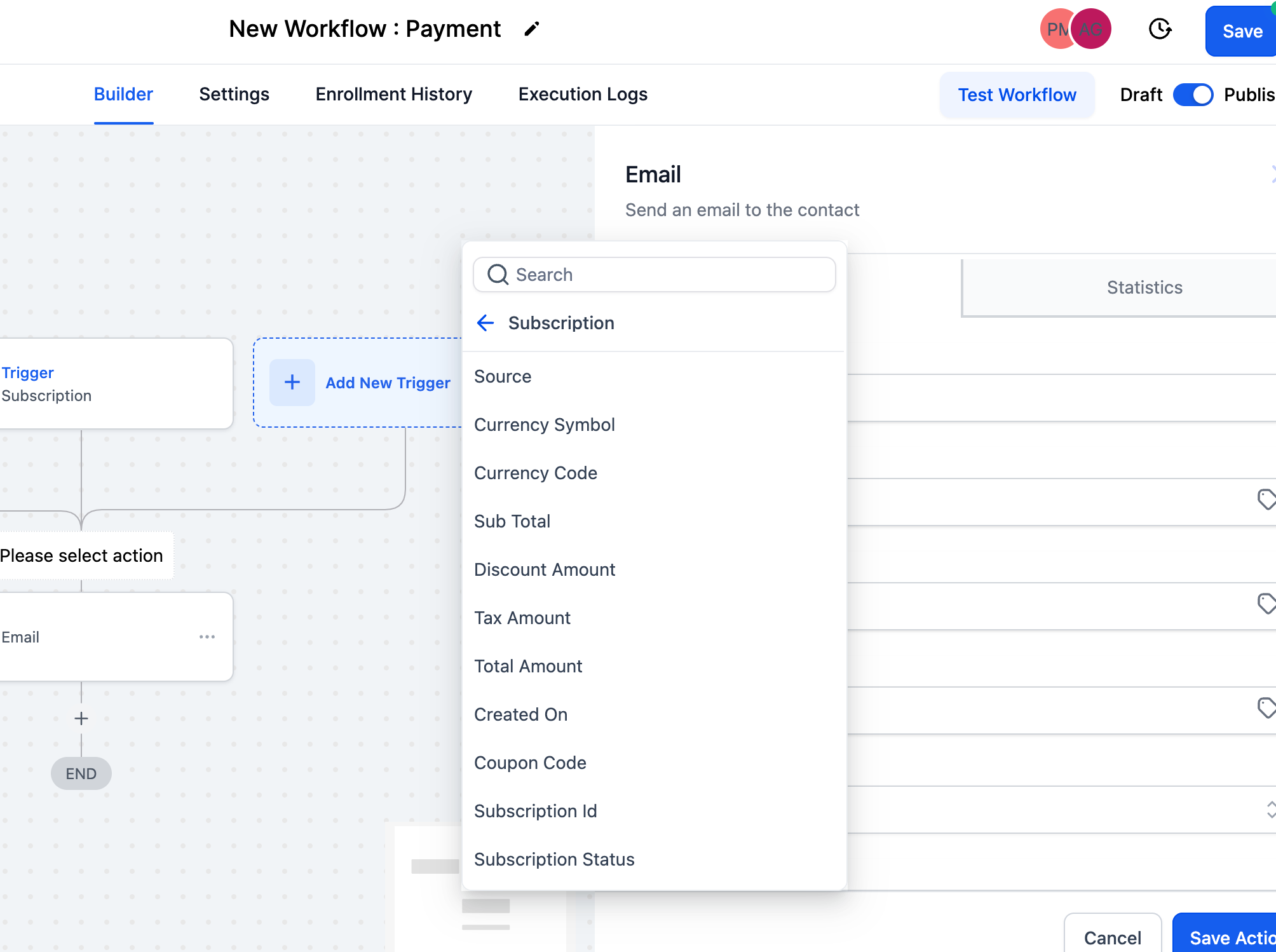1276x952 pixels.
Task: Select the Total Amount option
Action: [528, 666]
